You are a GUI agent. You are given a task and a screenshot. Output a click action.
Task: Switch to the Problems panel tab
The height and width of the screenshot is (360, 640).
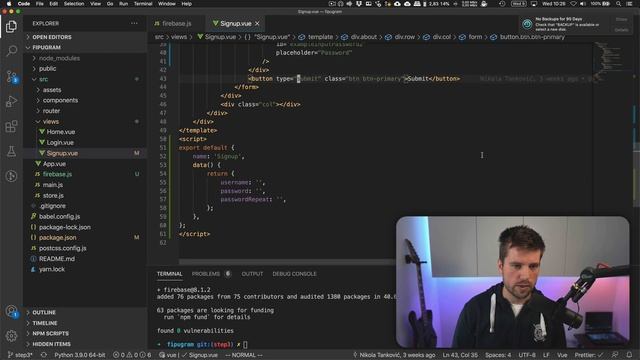point(206,274)
